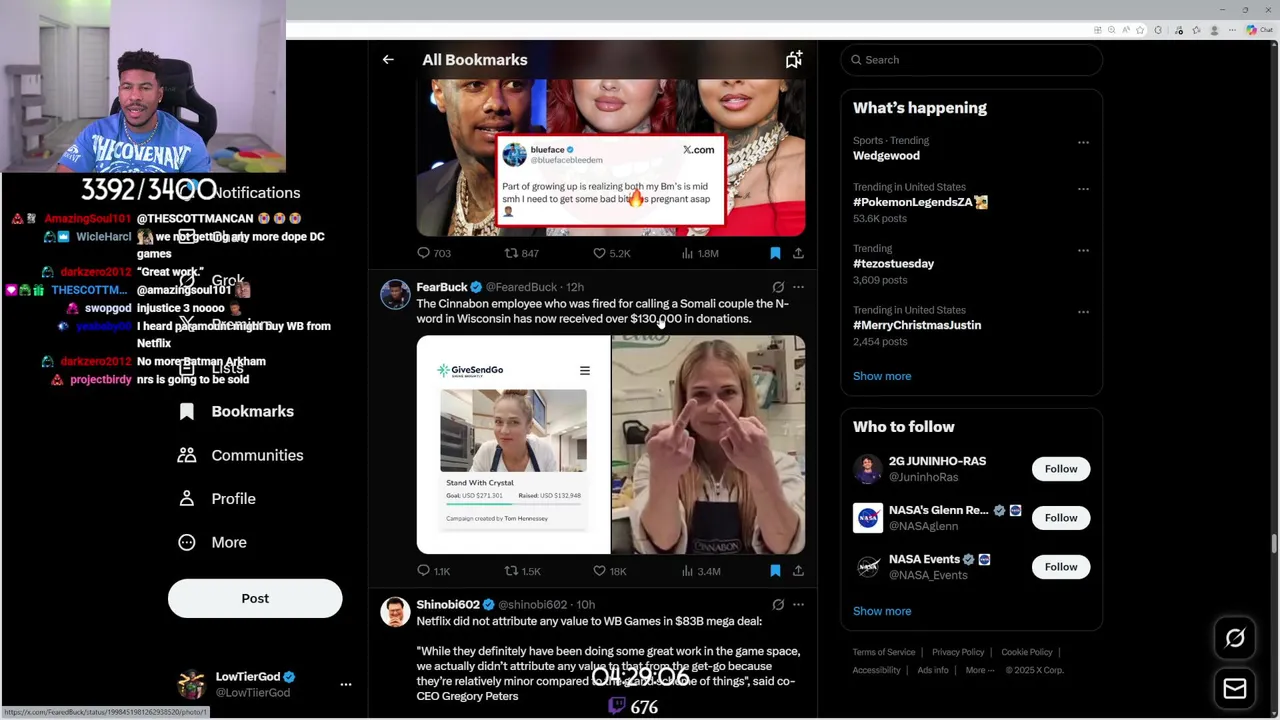Open more options on FearBuck post
Viewport: 1280px width, 720px height.
point(798,287)
